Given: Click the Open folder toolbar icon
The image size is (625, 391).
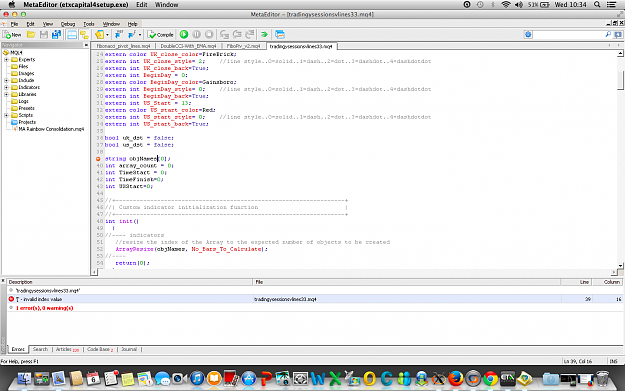Looking at the screenshot, I should (x=31, y=35).
